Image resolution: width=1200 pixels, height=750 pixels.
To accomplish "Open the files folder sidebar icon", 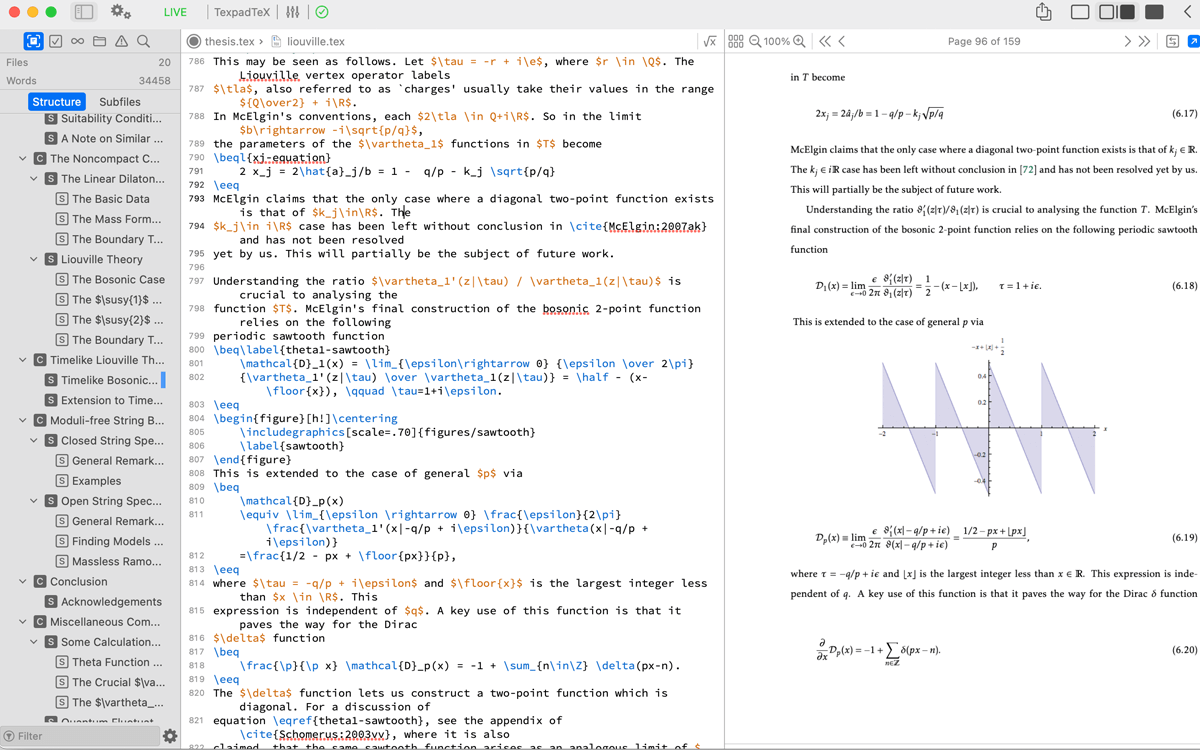I will pyautogui.click(x=99, y=41).
